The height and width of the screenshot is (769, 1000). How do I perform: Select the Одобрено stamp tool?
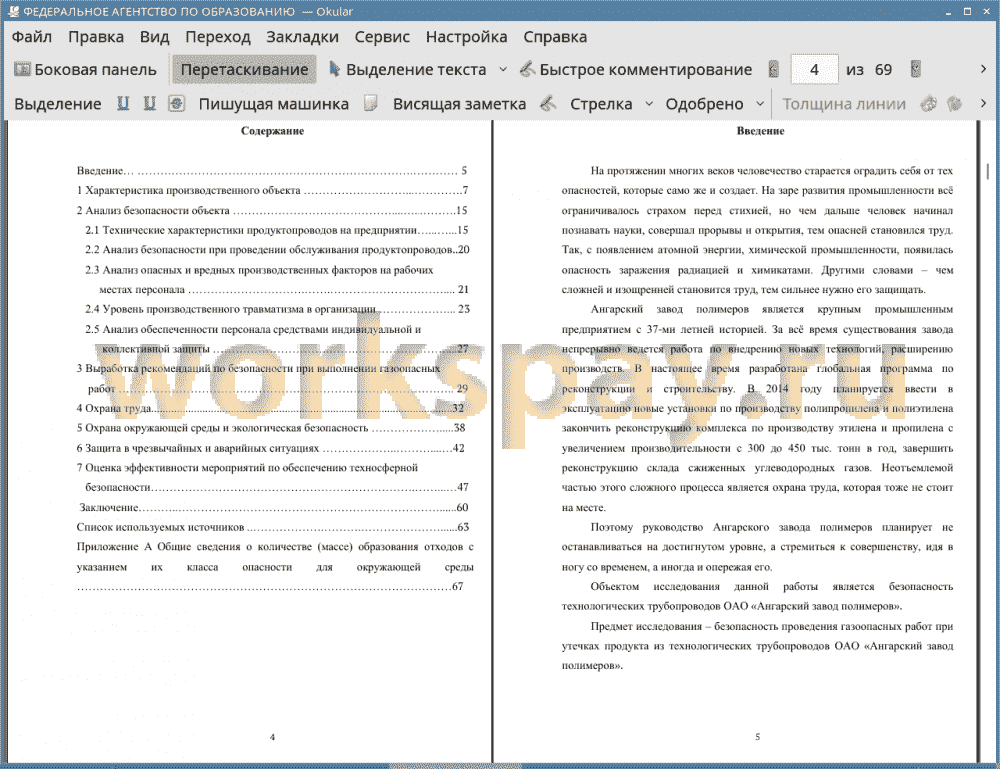point(704,104)
